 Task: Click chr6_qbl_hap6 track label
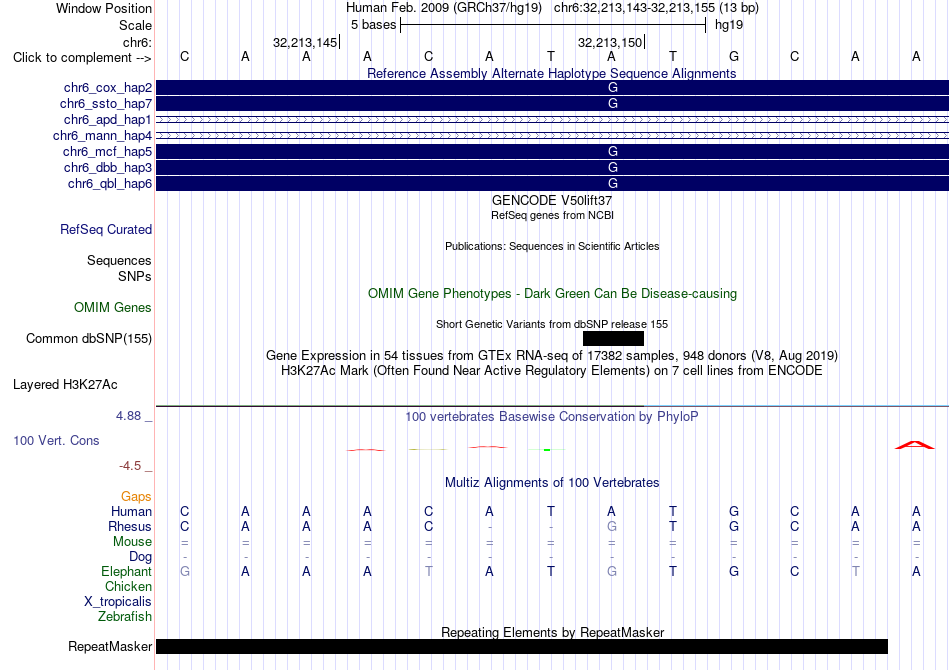110,184
